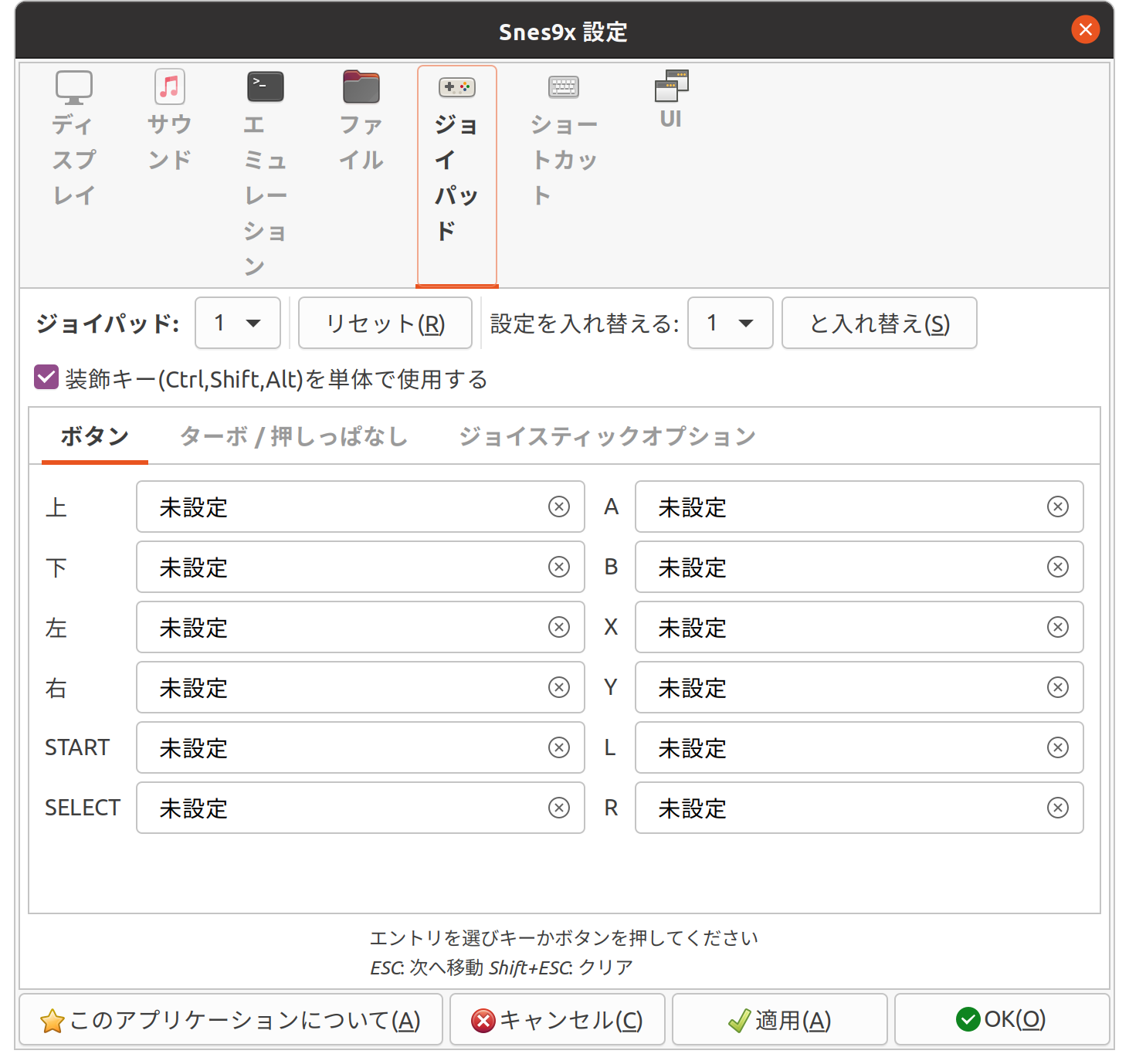1129x1064 pixels.
Task: Click the キャンセル(C) button
Action: pyautogui.click(x=558, y=1020)
